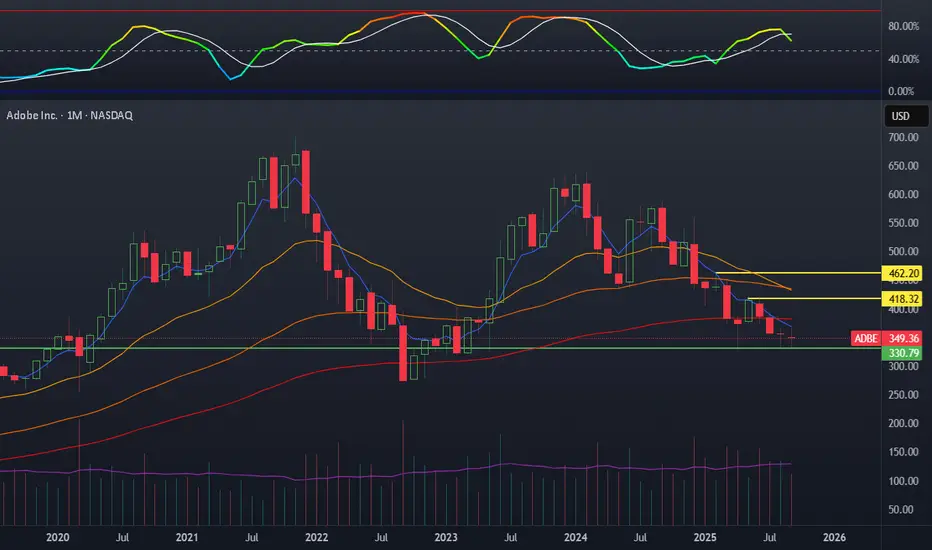Click the 2025 time axis label
The image size is (932, 550).
[x=705, y=538]
